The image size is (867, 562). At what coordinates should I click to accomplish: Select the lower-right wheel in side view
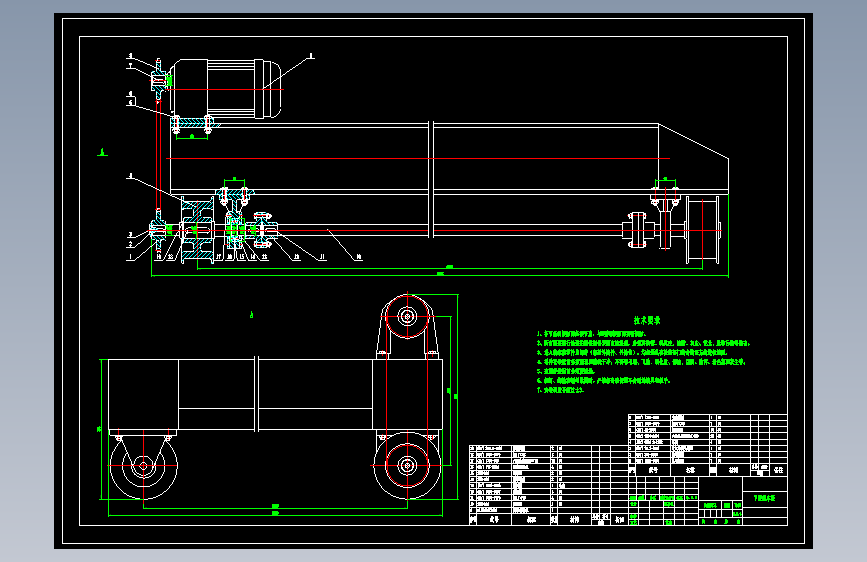pos(408,466)
